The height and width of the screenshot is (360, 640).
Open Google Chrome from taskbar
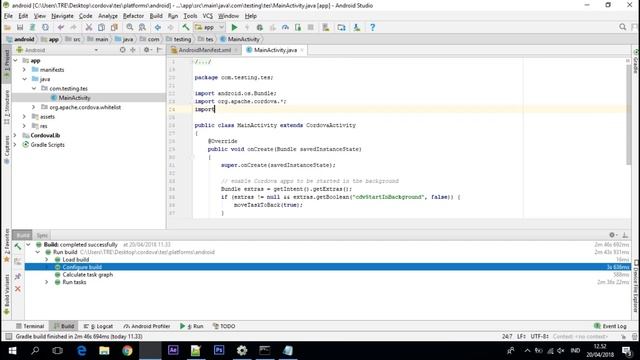click(x=127, y=351)
